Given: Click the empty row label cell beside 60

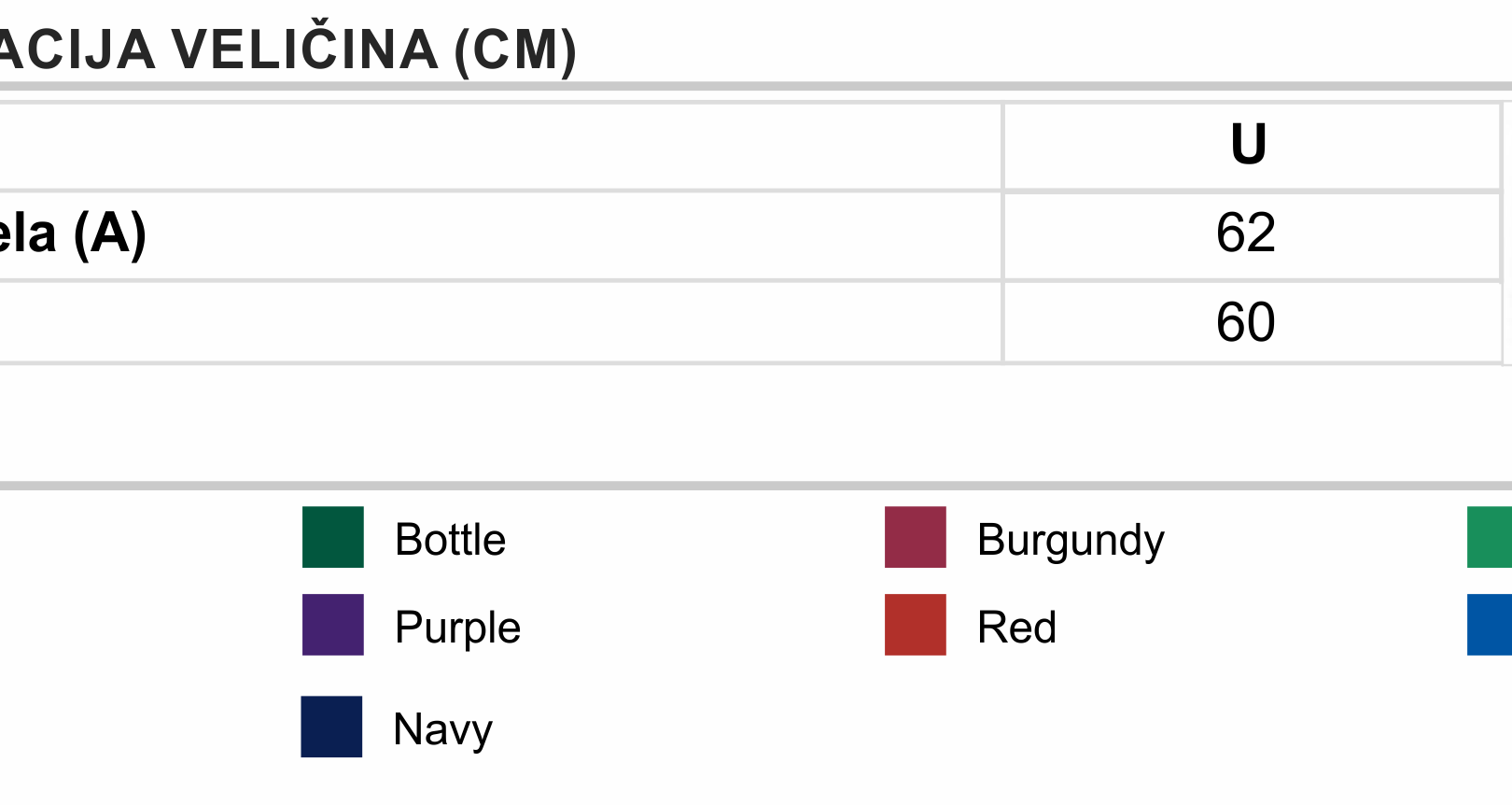Looking at the screenshot, I should pyautogui.click(x=500, y=322).
